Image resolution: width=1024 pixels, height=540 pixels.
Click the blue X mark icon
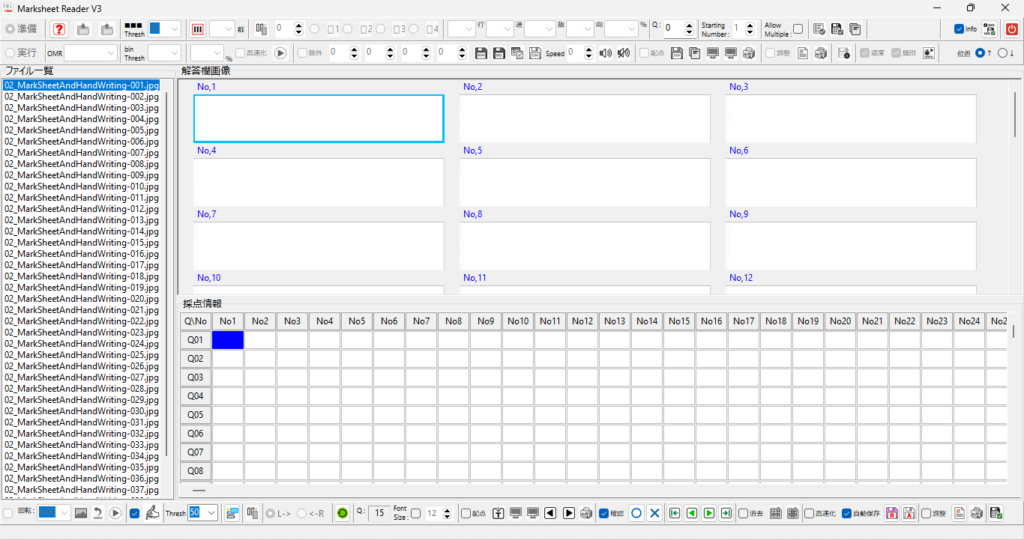(x=654, y=513)
